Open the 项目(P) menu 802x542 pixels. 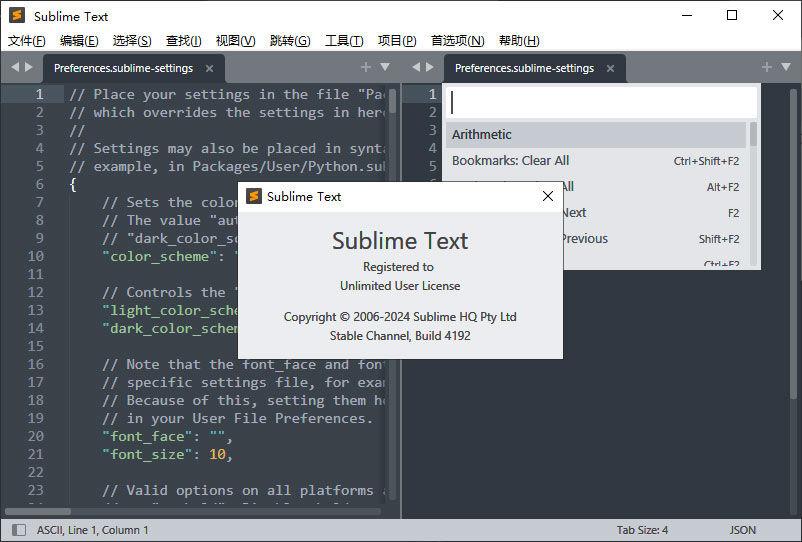coord(397,40)
